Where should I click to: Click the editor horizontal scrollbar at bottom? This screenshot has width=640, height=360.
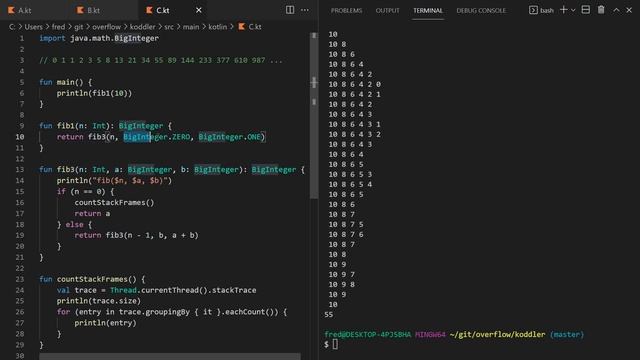[x=170, y=357]
